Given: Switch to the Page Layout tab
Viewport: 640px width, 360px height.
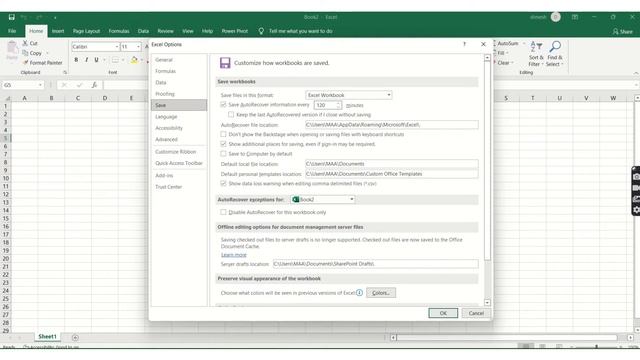Looking at the screenshot, I should coord(87,31).
